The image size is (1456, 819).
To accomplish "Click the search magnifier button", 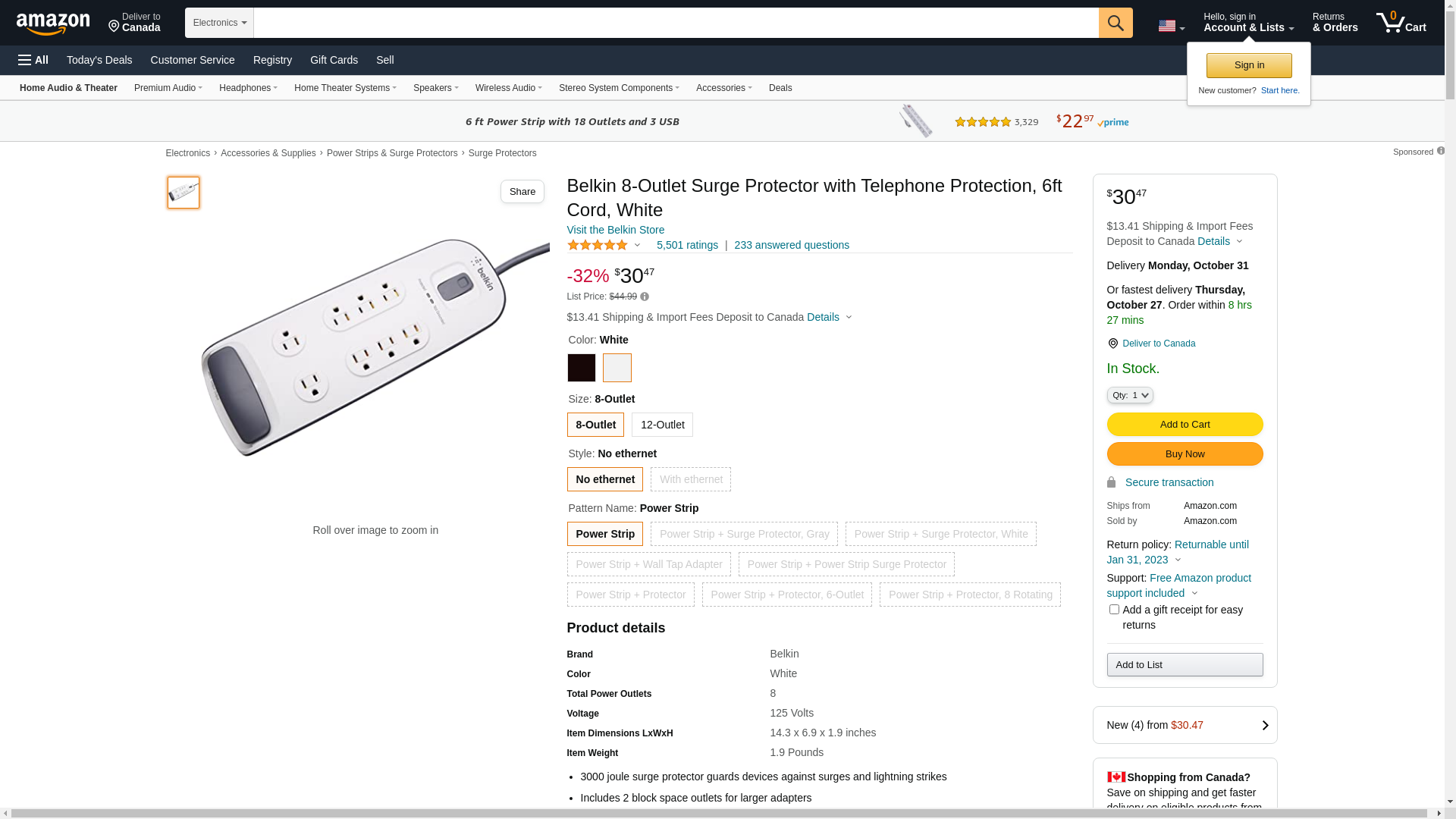I will click(1116, 23).
